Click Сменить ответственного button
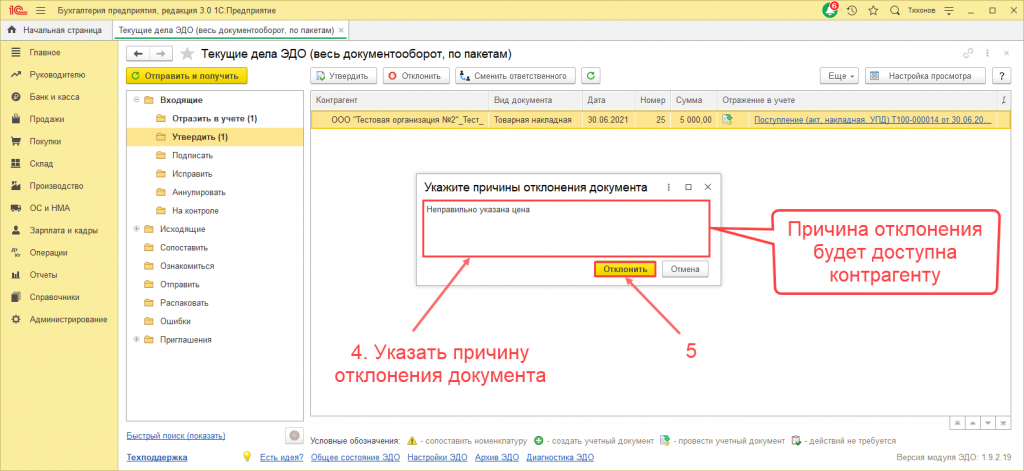The width and height of the screenshot is (1024, 471). click(515, 76)
